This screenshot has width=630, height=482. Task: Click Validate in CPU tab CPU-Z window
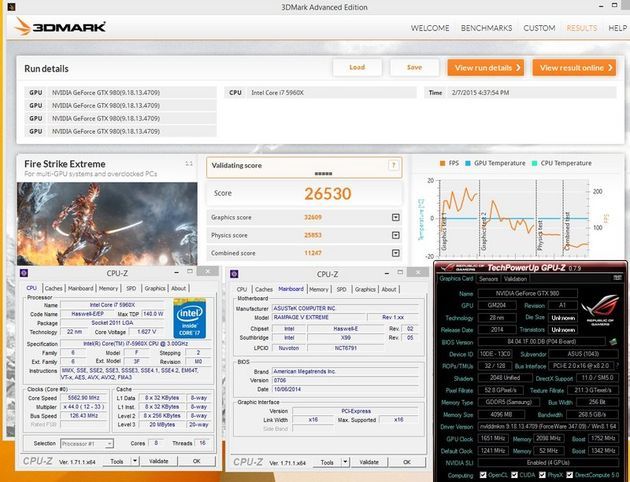[x=158, y=461]
